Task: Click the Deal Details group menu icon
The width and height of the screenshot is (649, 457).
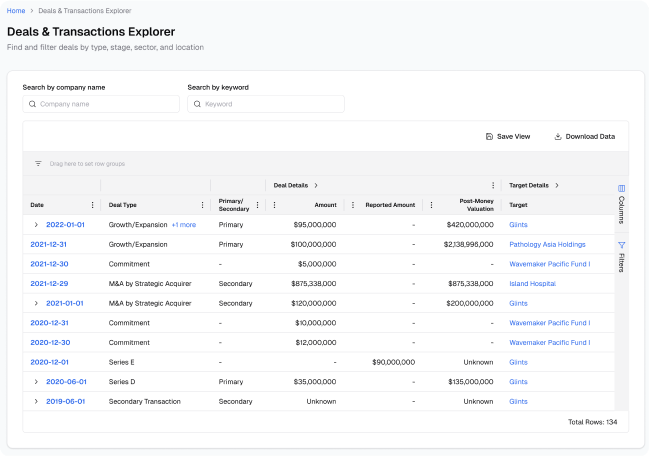Action: pyautogui.click(x=493, y=185)
